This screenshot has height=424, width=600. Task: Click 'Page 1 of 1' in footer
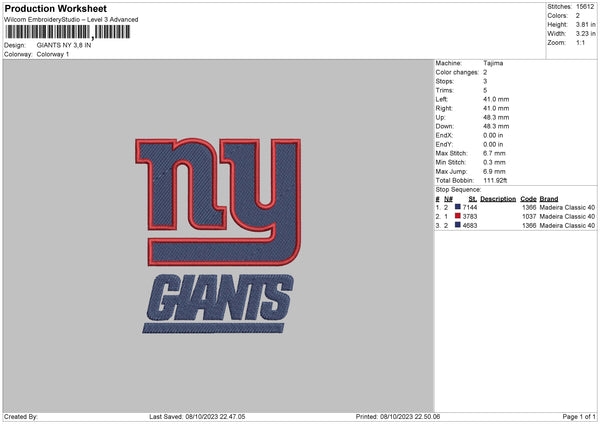tap(579, 417)
